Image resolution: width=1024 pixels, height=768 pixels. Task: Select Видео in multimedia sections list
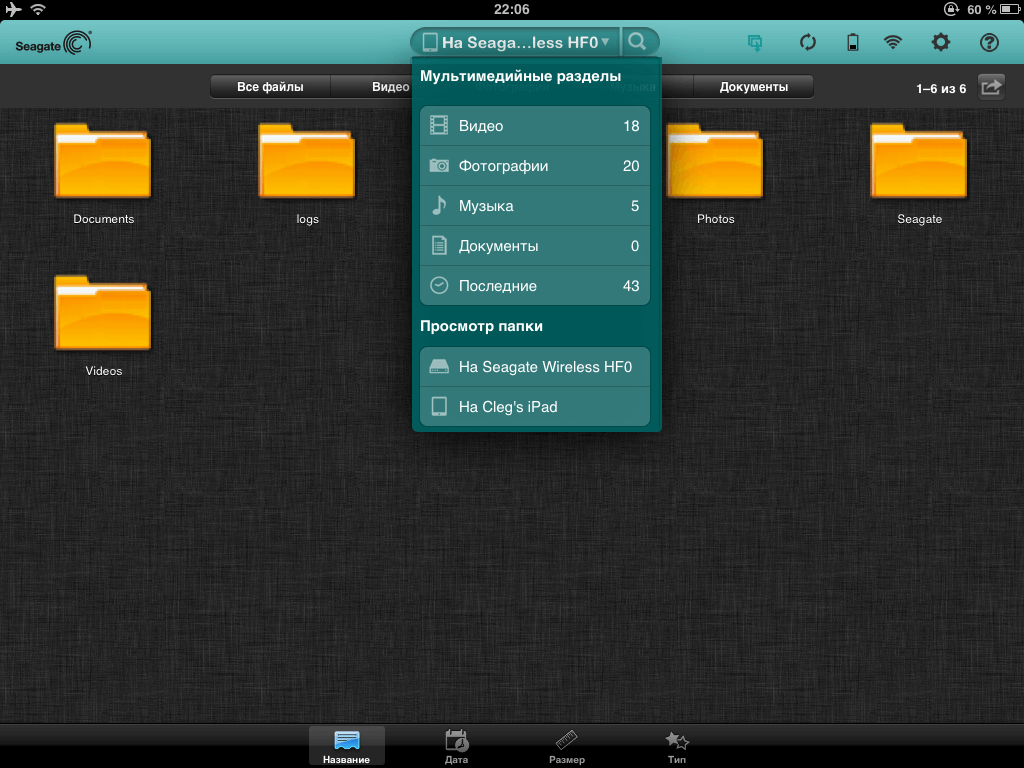pyautogui.click(x=535, y=126)
